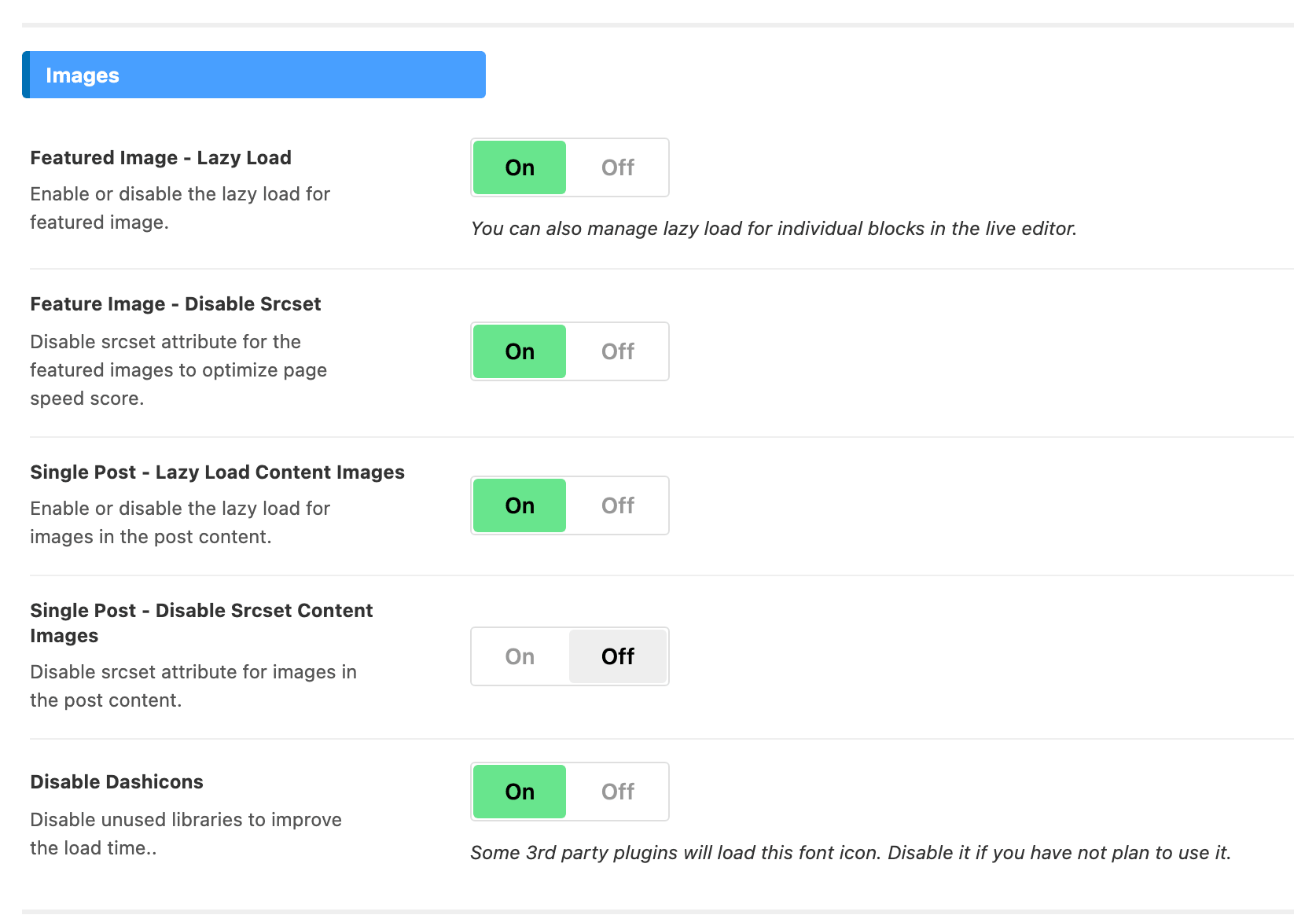1316x915 pixels.
Task: Click 'Single Post - Lazy Load Content Images' label
Action: (217, 472)
